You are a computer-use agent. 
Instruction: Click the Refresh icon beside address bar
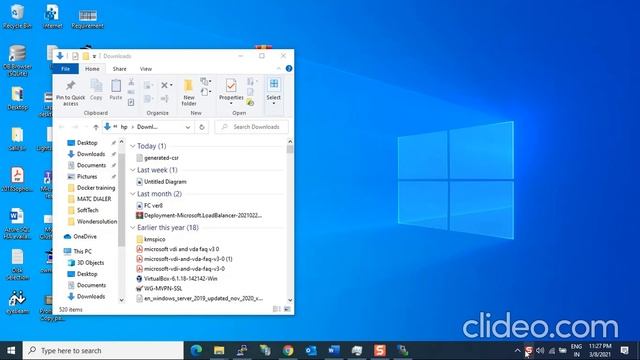tap(202, 127)
